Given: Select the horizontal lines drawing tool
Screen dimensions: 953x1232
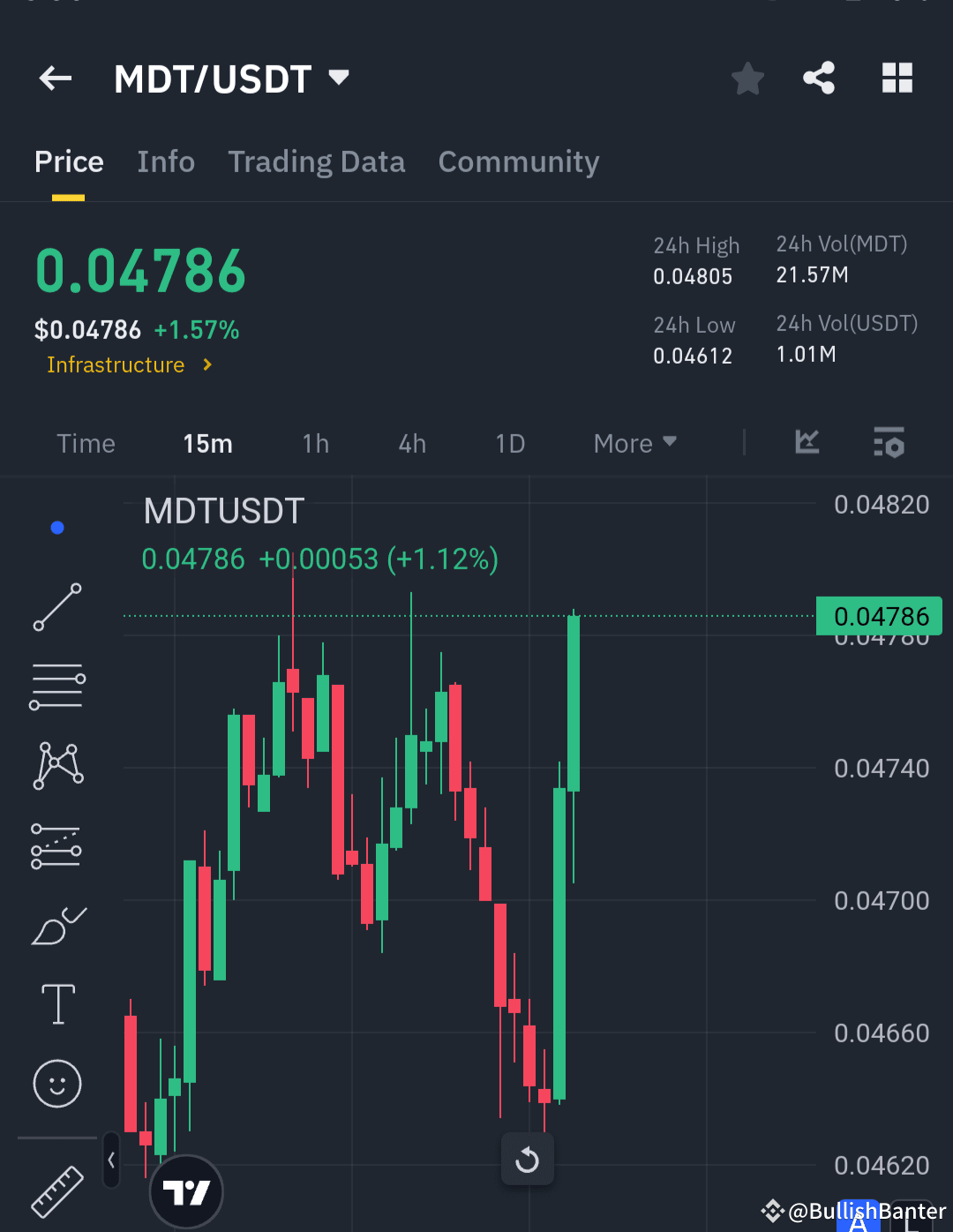Looking at the screenshot, I should pos(57,686).
